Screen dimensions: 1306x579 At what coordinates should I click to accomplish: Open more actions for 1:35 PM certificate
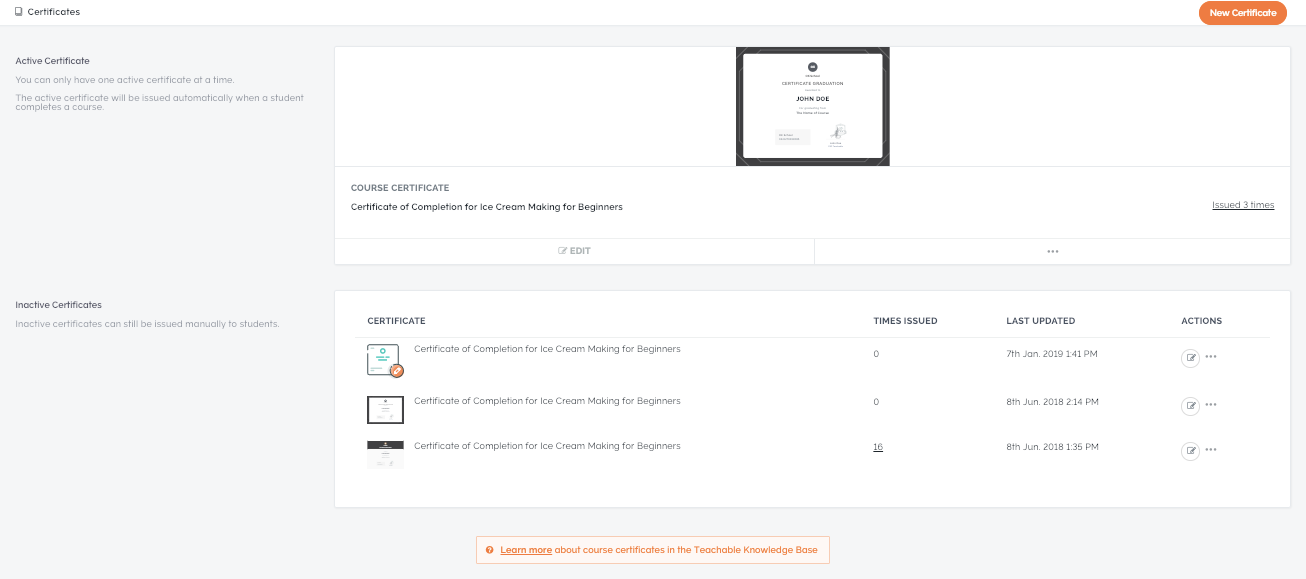pos(1211,451)
